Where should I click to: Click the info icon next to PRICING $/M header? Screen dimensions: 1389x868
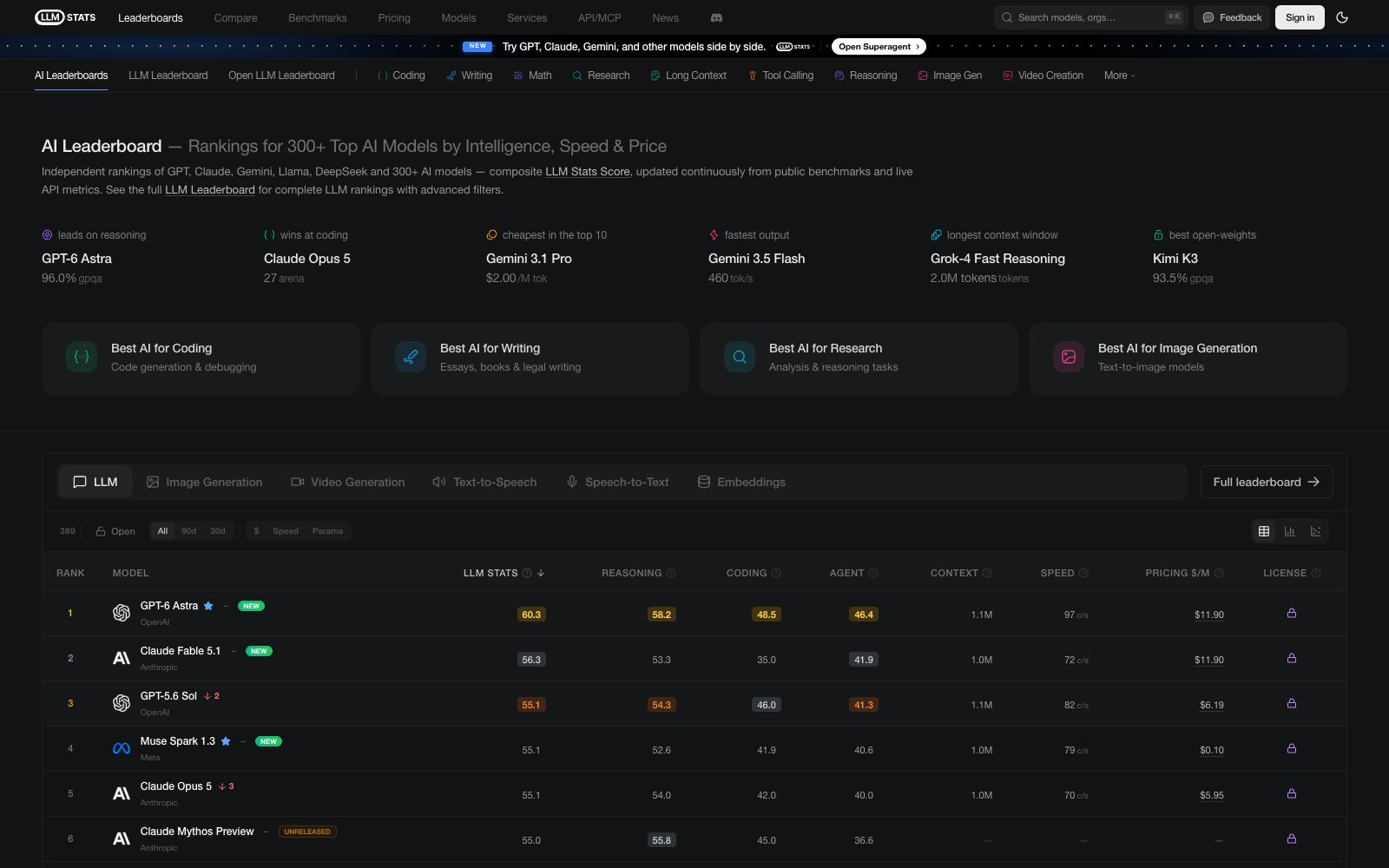(1219, 573)
